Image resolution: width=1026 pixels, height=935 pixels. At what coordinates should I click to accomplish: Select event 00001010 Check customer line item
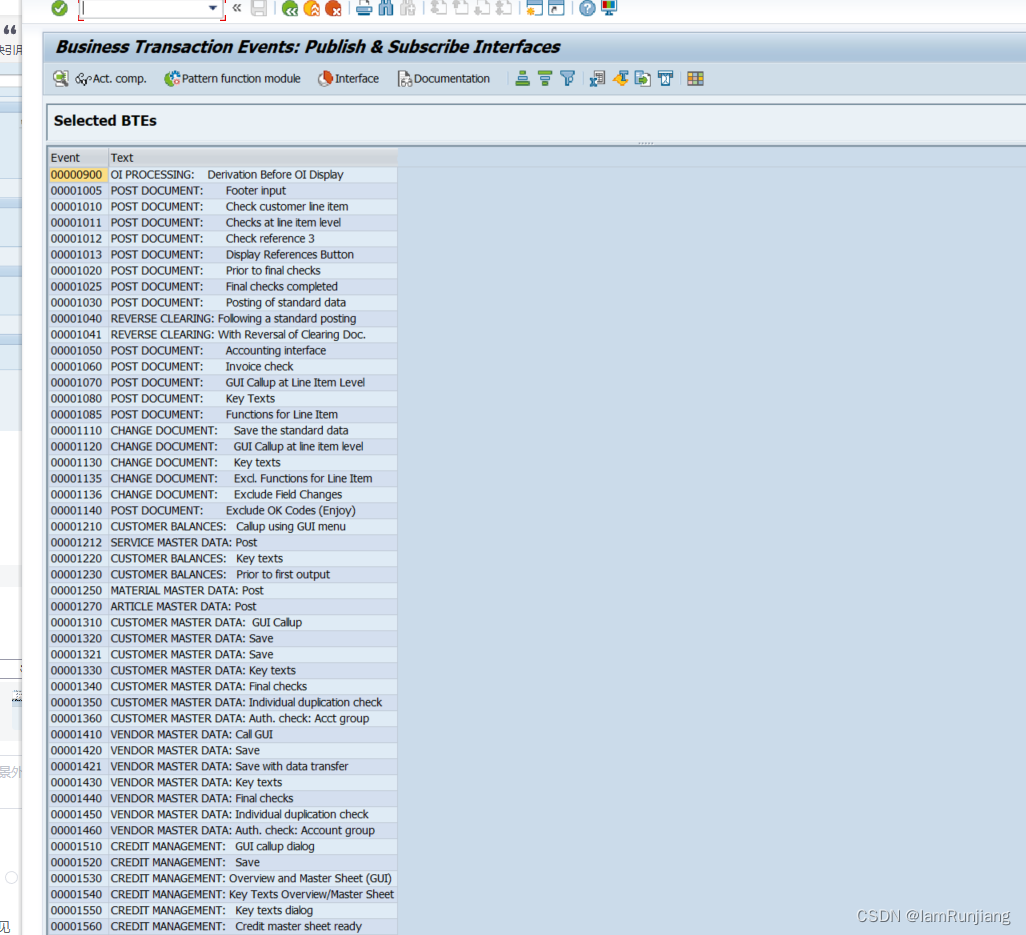(222, 207)
